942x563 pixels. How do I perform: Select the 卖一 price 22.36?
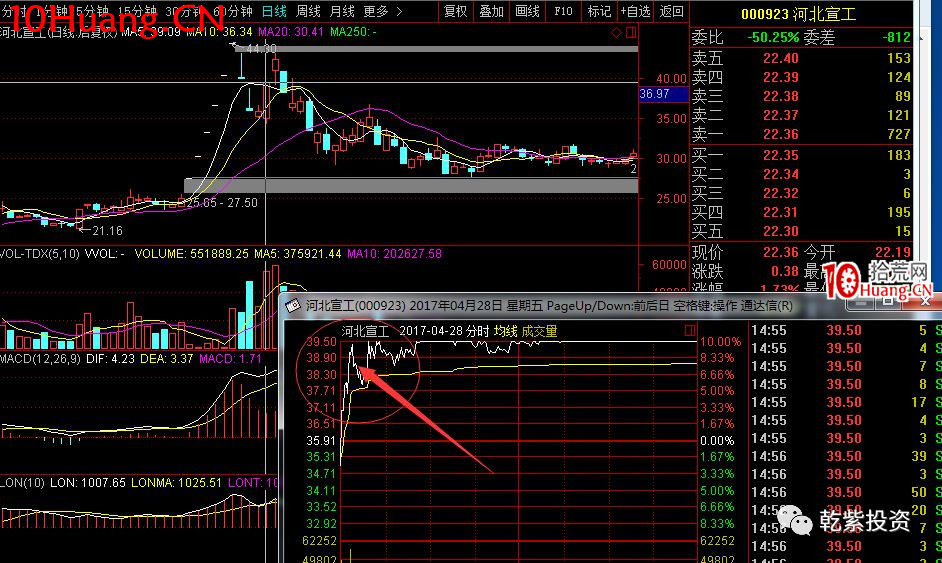(x=780, y=134)
